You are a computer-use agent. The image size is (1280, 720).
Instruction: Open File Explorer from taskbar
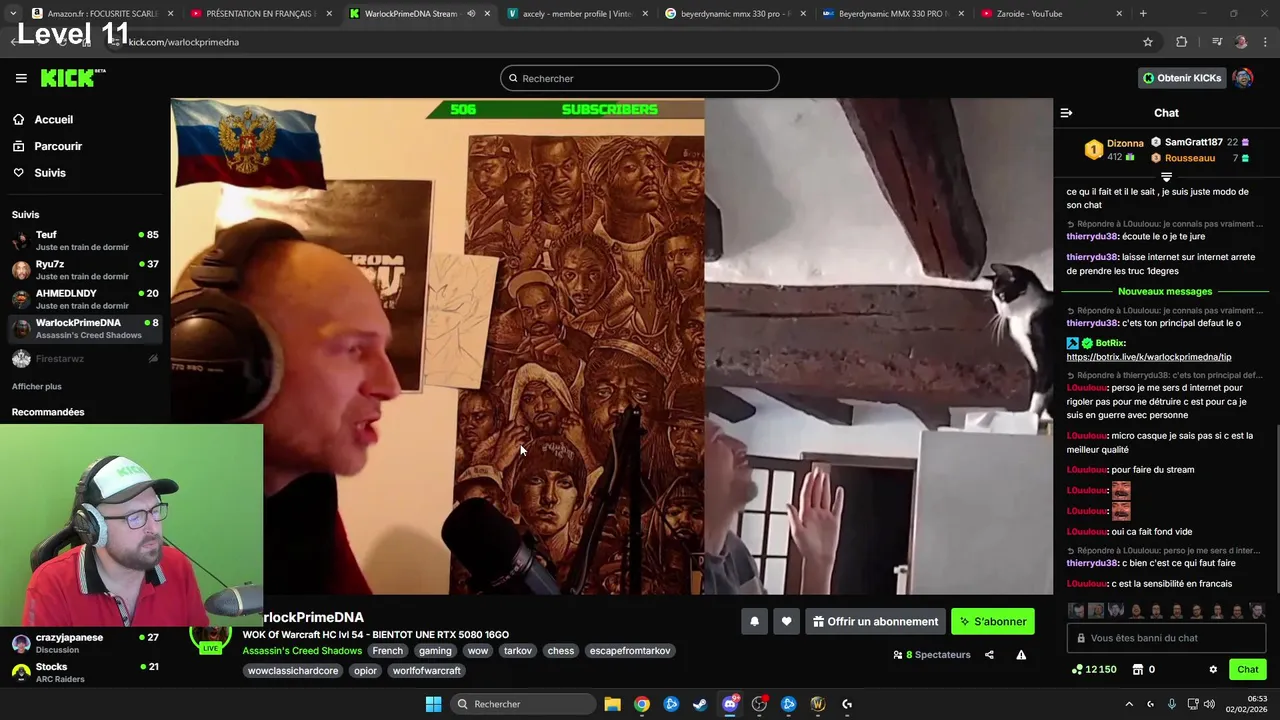tap(613, 704)
